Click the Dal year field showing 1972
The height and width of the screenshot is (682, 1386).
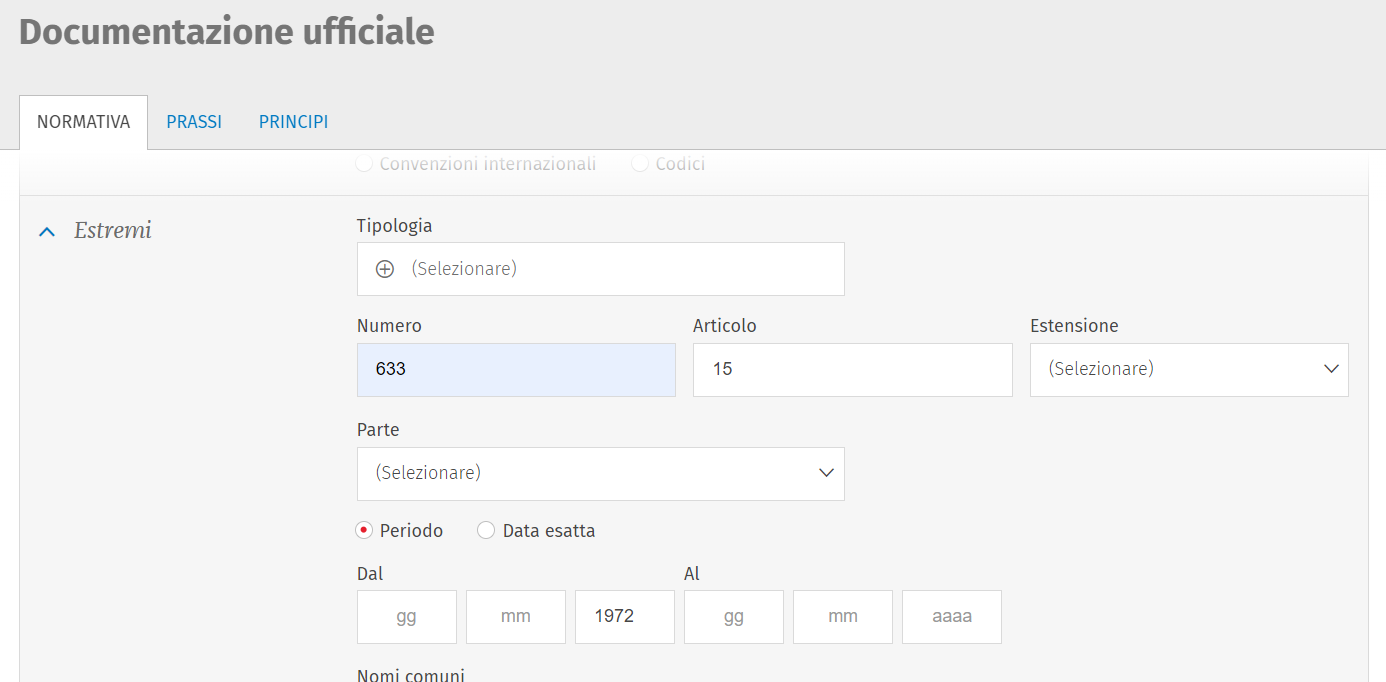point(624,617)
